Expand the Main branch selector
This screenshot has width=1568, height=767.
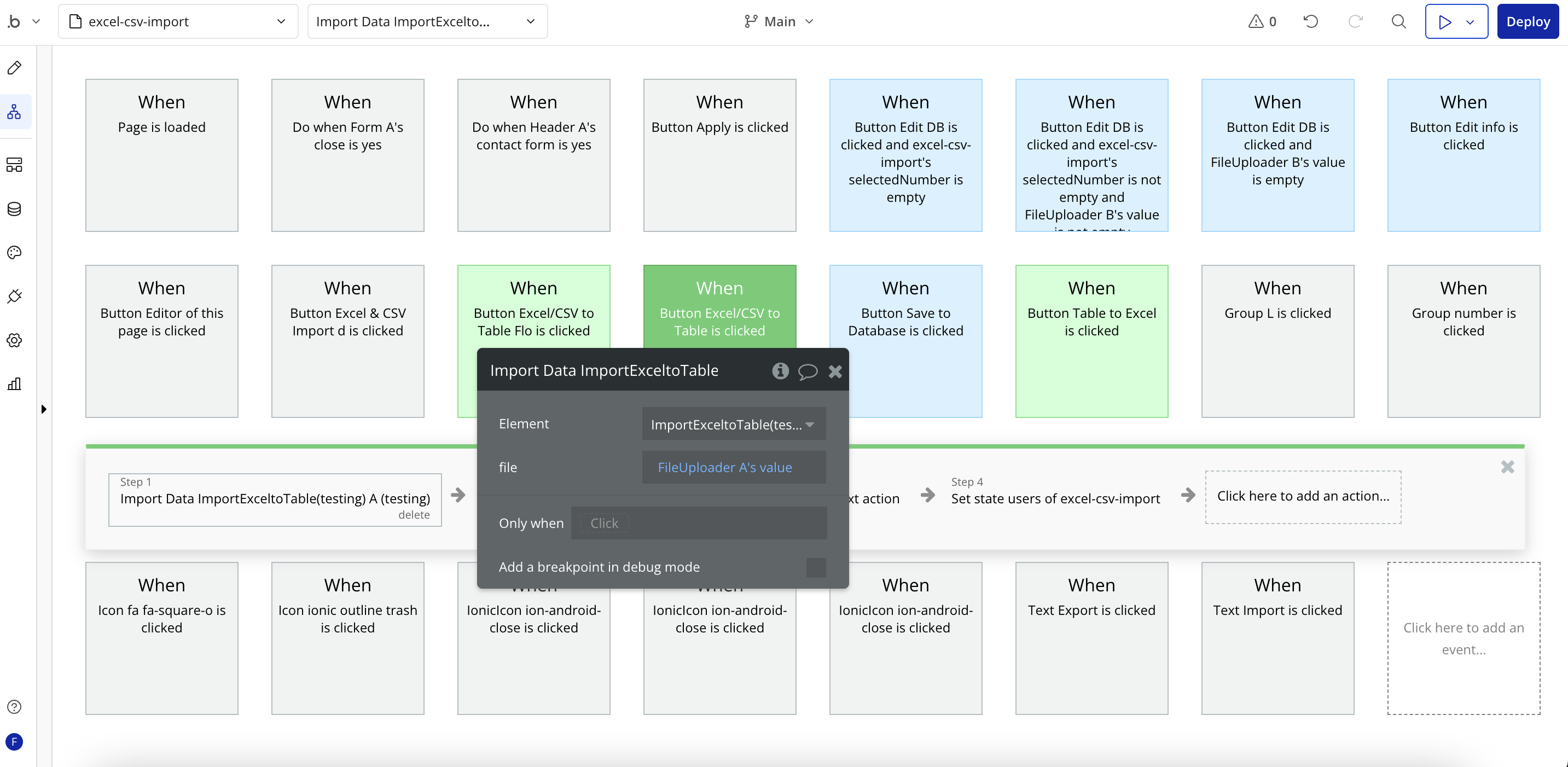point(779,22)
